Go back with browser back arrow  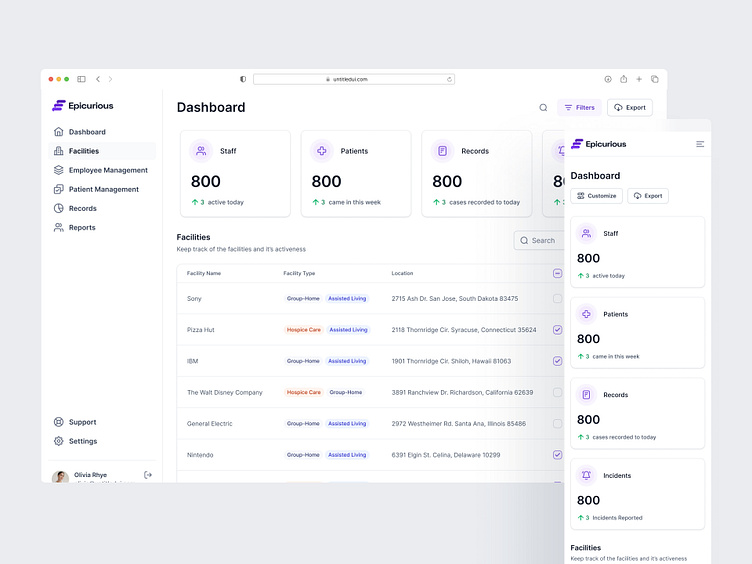[x=98, y=79]
